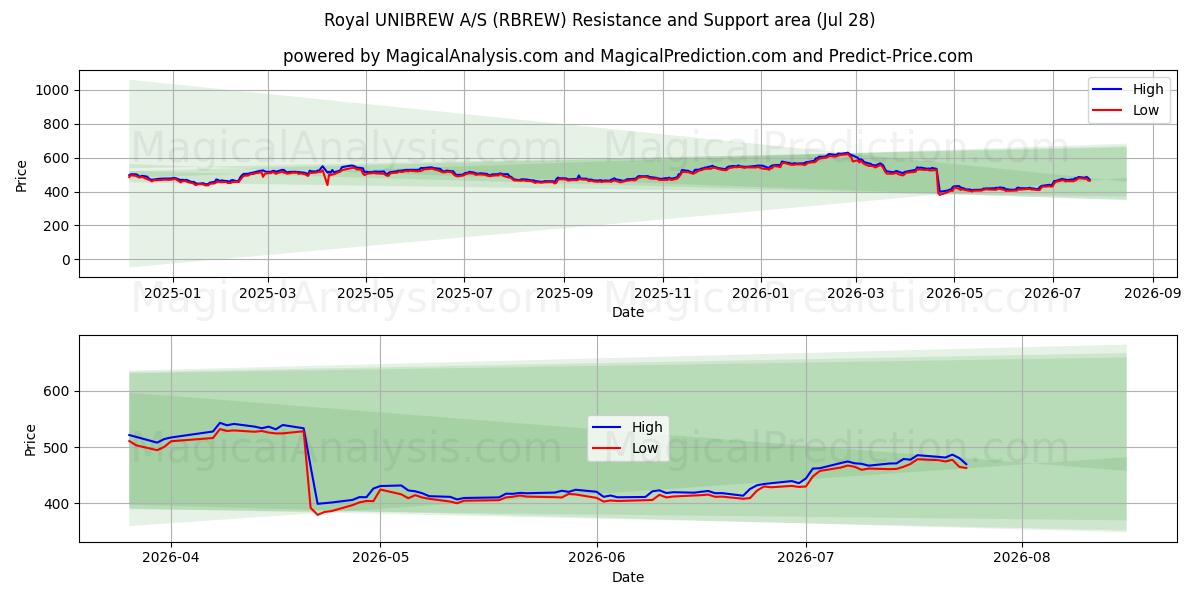The height and width of the screenshot is (600, 1200).
Task: Click the 'Price' axis label of top chart
Action: [x=22, y=174]
